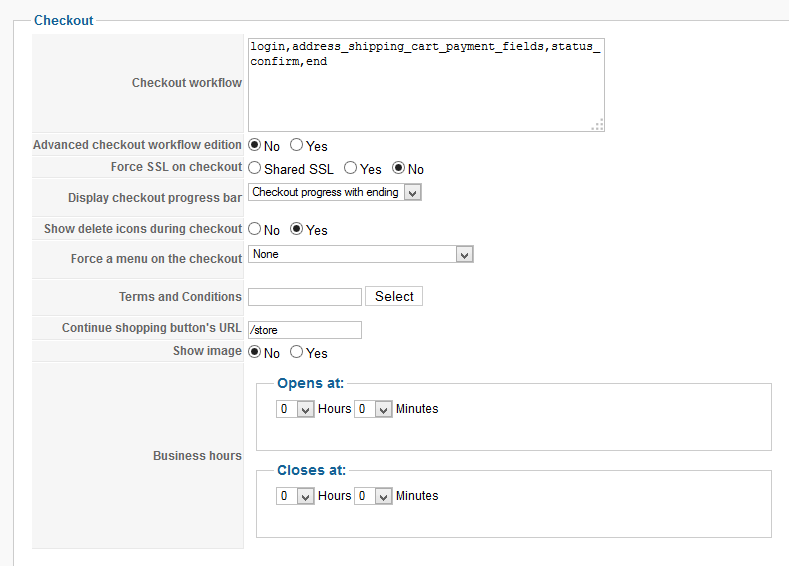
Task: Select Yes for Advanced checkout workflow edition
Action: tap(297, 146)
